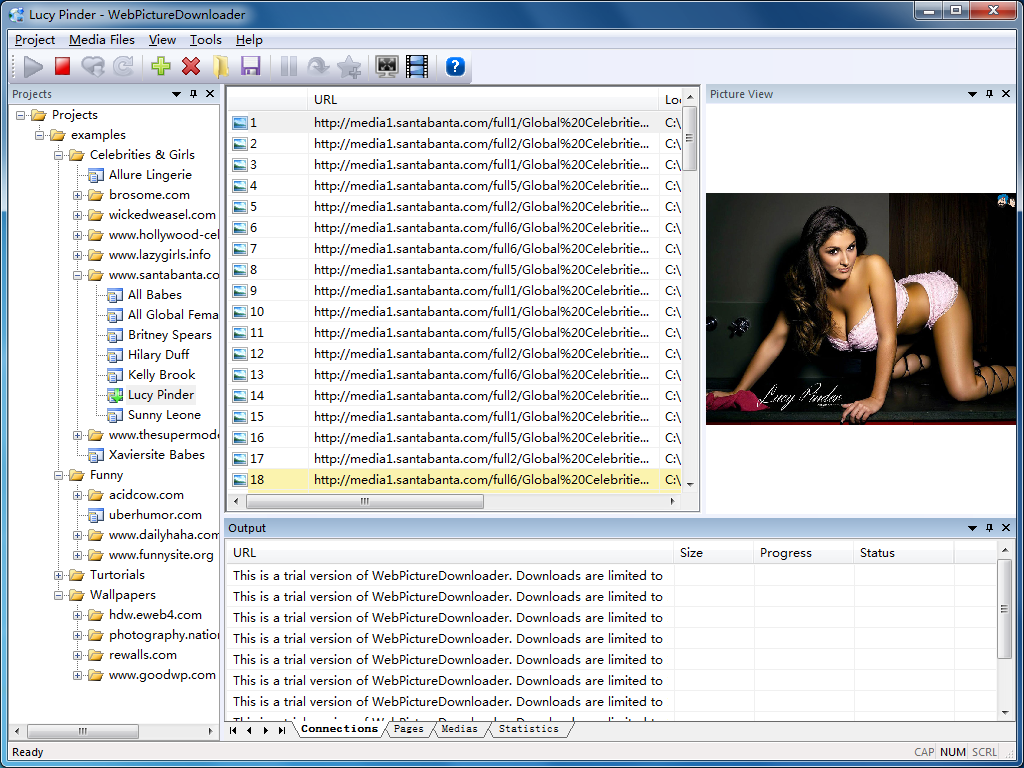Click the image icon of URL row 10
The image size is (1024, 768).
point(240,312)
